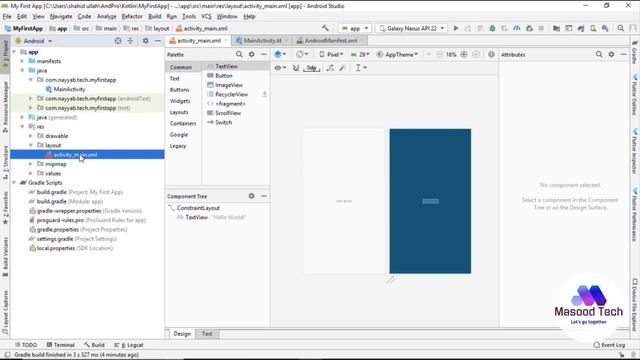The image size is (640, 360).
Task: Open the Refactor menu
Action: coord(132,16)
